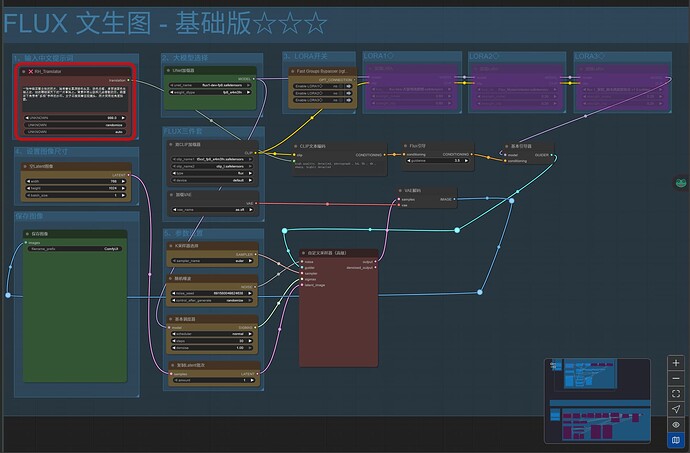The image size is (690, 453).
Task: Click the fit view frame icon
Action: click(675, 394)
